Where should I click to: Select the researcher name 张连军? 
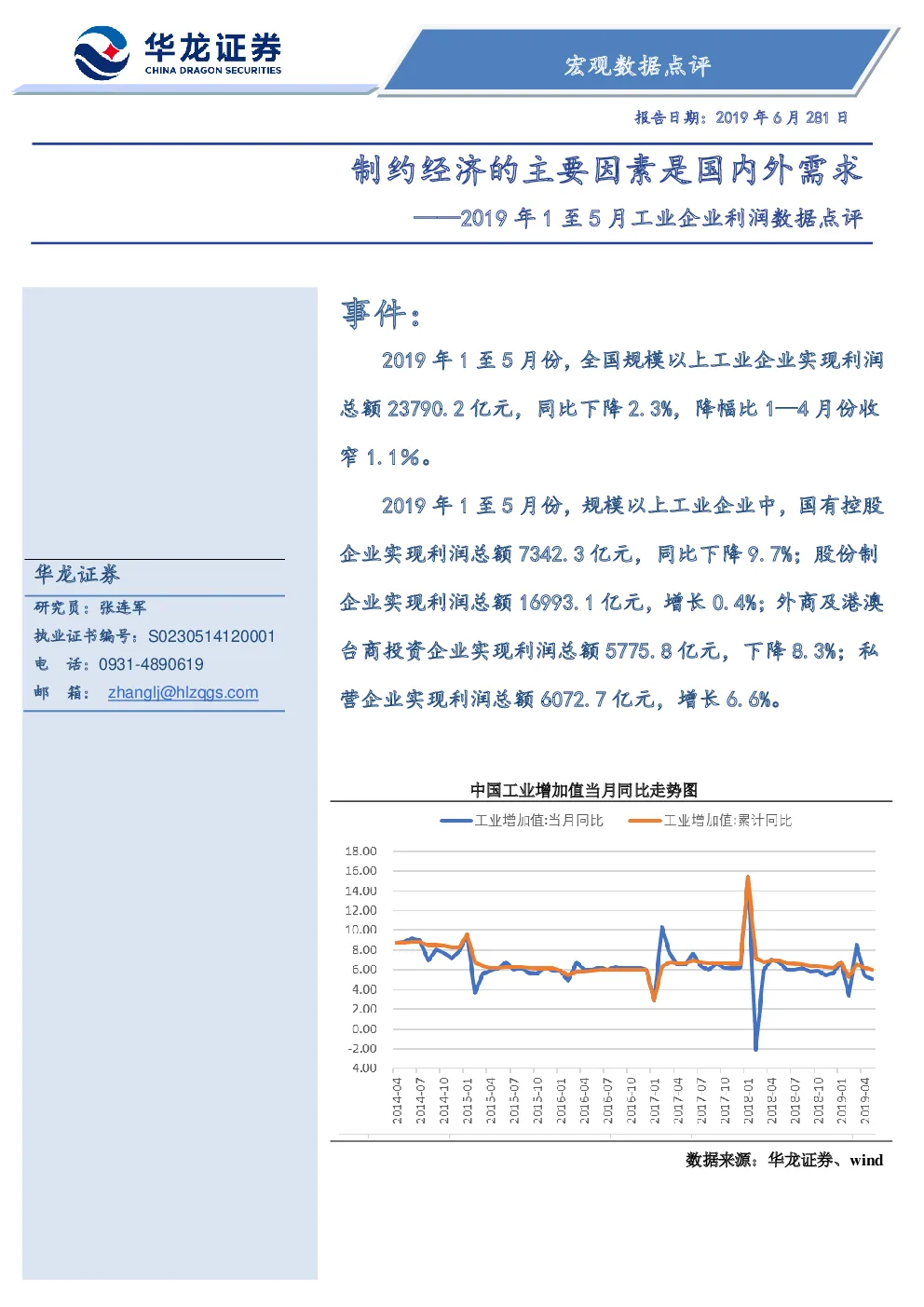(x=123, y=607)
